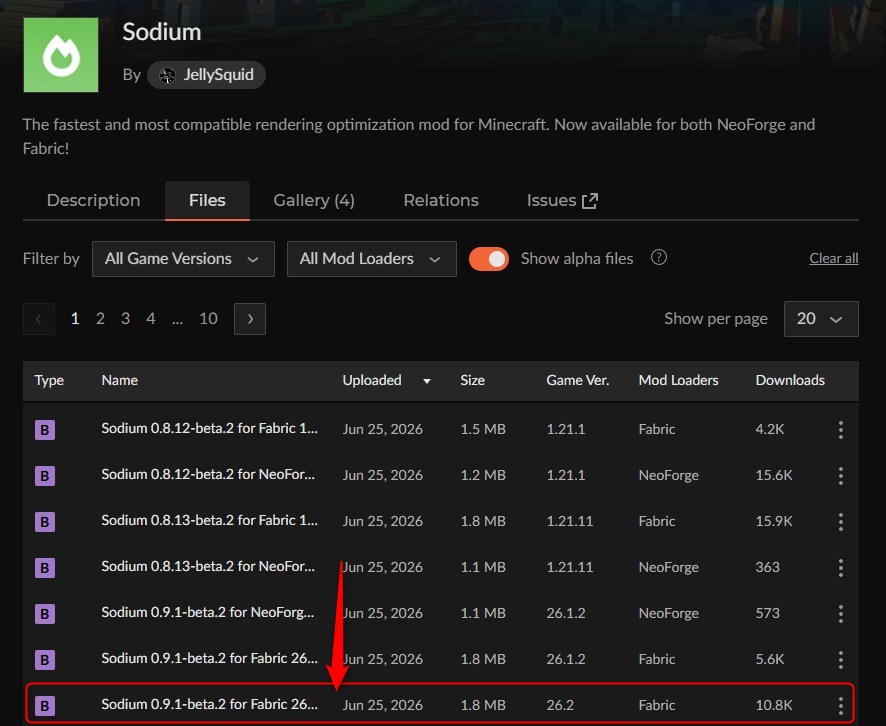Click the beta badge on Sodium 0.8.12-beta.2 NeoForge row

pyautogui.click(x=45, y=476)
